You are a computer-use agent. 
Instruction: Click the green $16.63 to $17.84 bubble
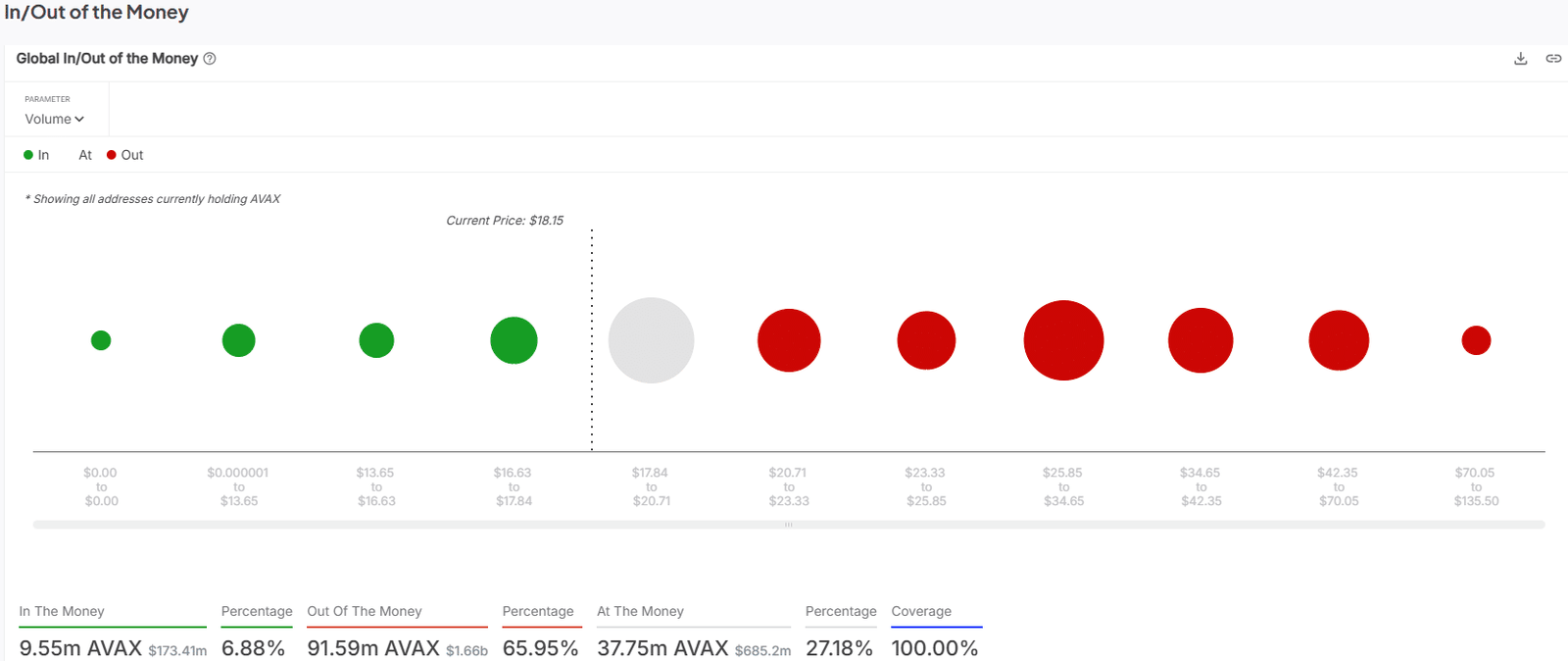pyautogui.click(x=514, y=340)
